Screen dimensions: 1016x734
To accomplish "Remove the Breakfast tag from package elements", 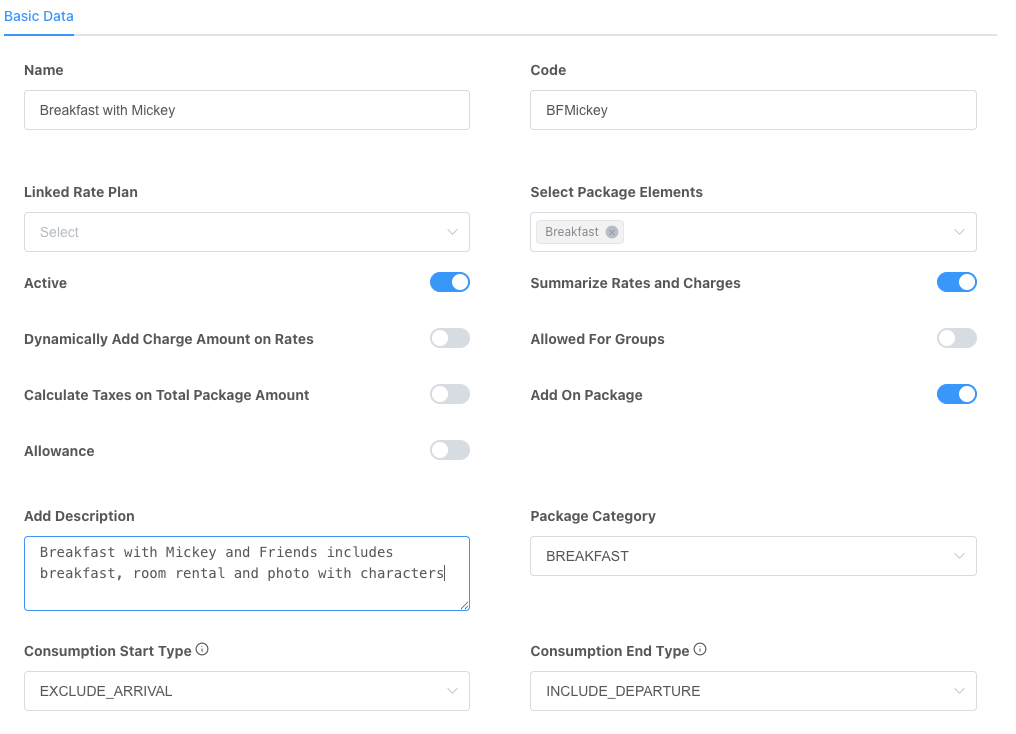I will pyautogui.click(x=612, y=232).
